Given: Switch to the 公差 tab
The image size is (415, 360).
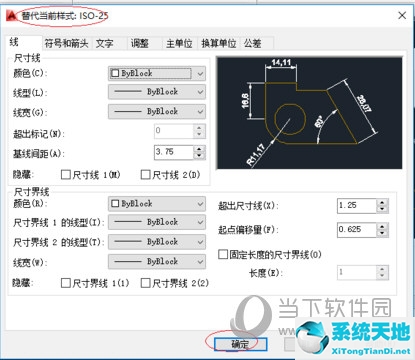Looking at the screenshot, I should pos(252,43).
